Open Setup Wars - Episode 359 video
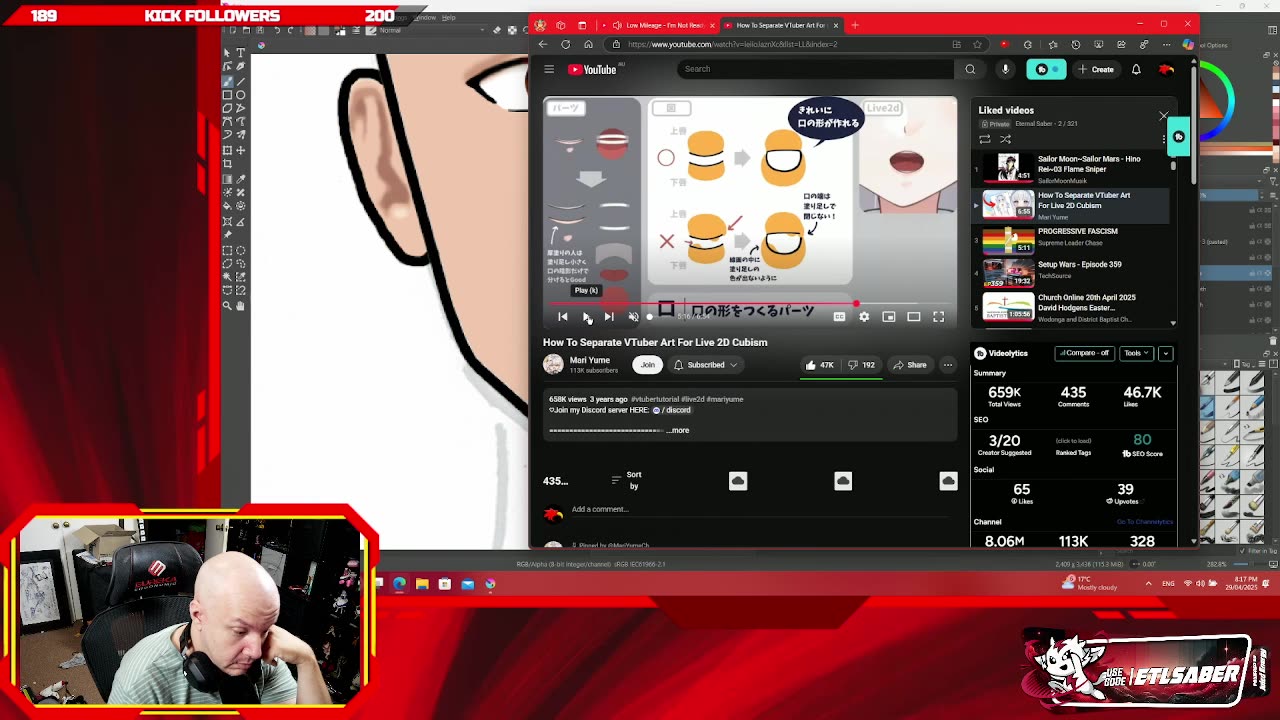The image size is (1280, 720). tap(1070, 272)
